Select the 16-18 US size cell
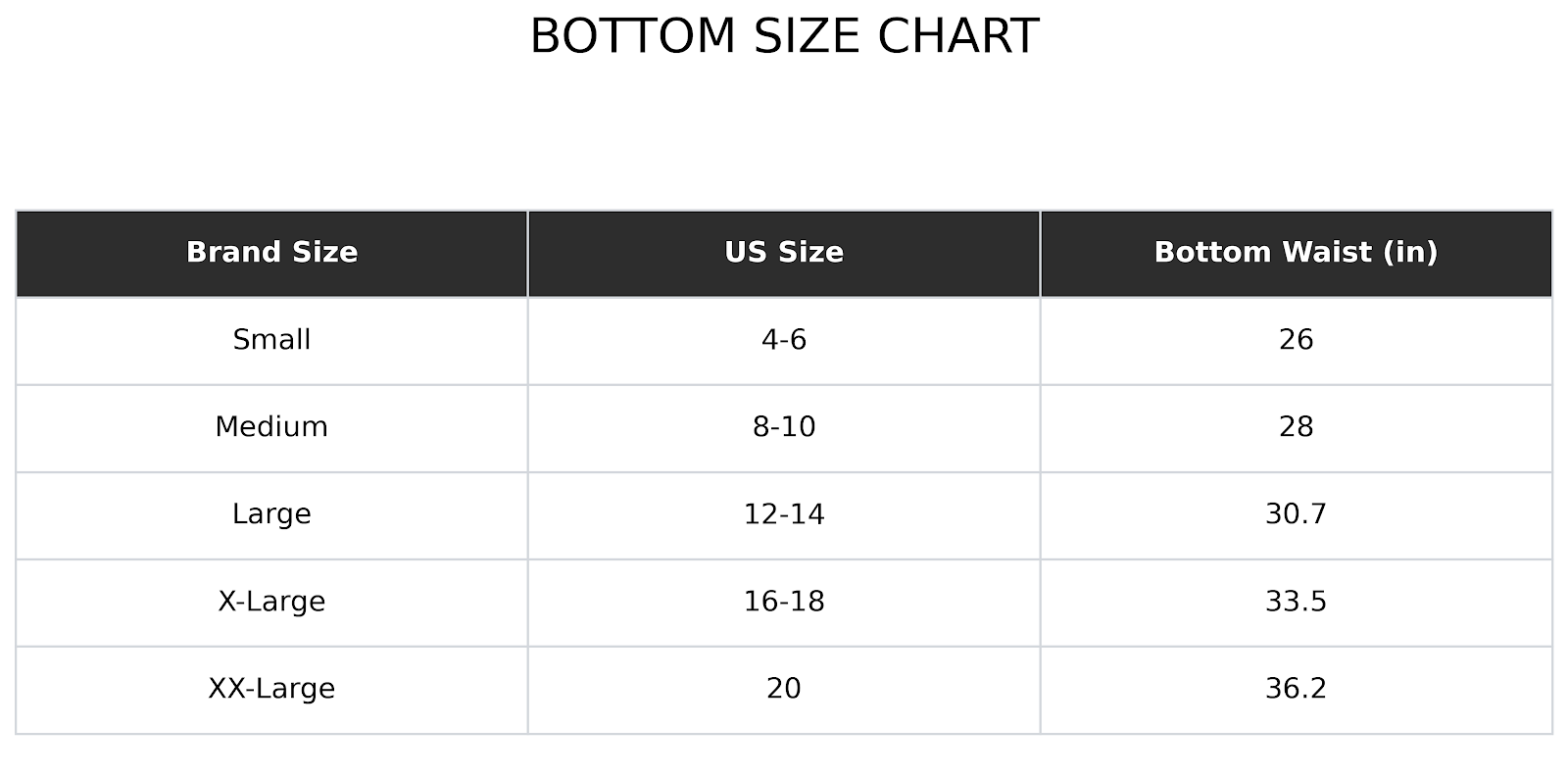The width and height of the screenshot is (1568, 776). [784, 602]
